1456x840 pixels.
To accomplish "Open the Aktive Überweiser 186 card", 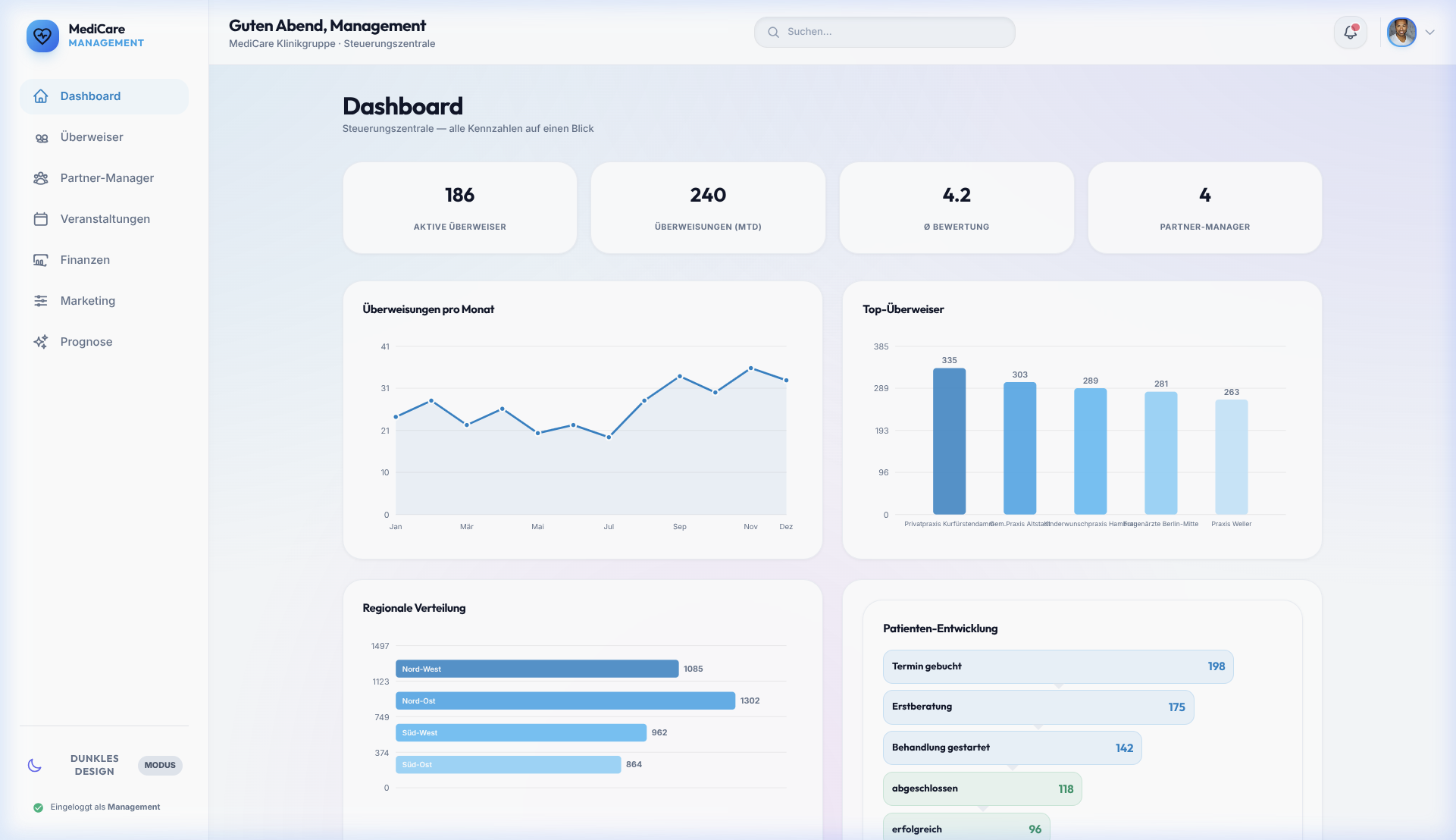I will point(460,208).
